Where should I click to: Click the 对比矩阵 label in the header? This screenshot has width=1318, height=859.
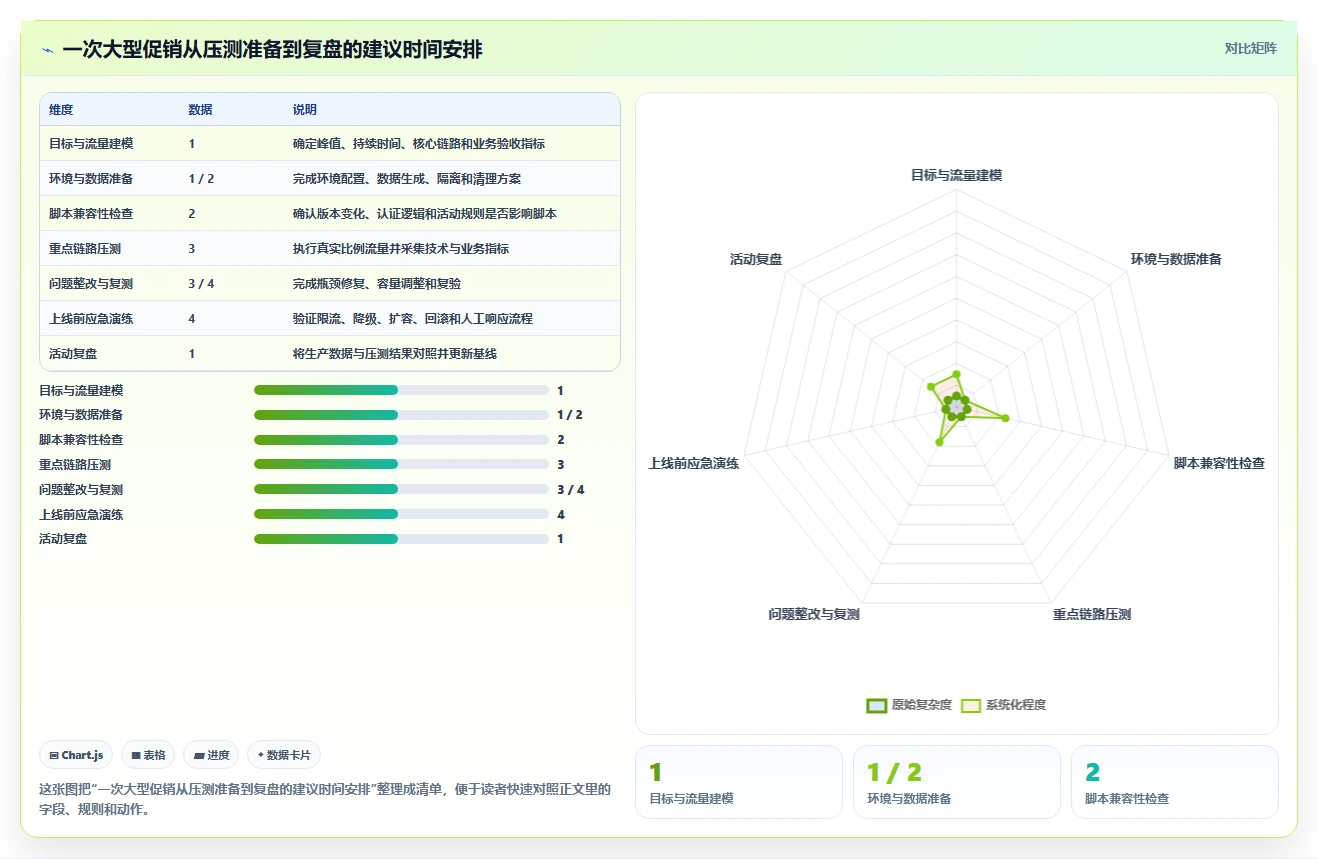tap(1250, 48)
